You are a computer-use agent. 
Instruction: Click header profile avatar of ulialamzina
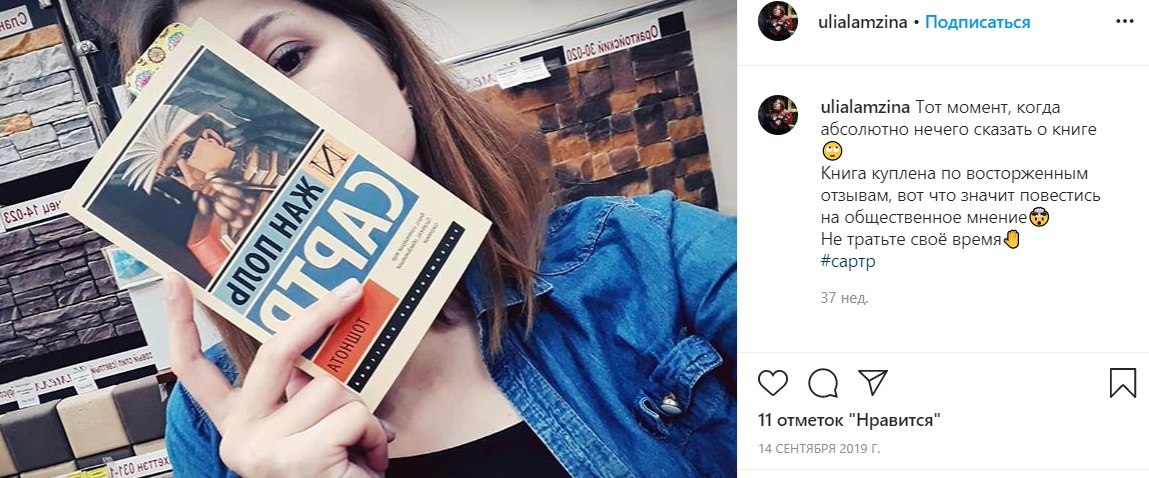[777, 21]
